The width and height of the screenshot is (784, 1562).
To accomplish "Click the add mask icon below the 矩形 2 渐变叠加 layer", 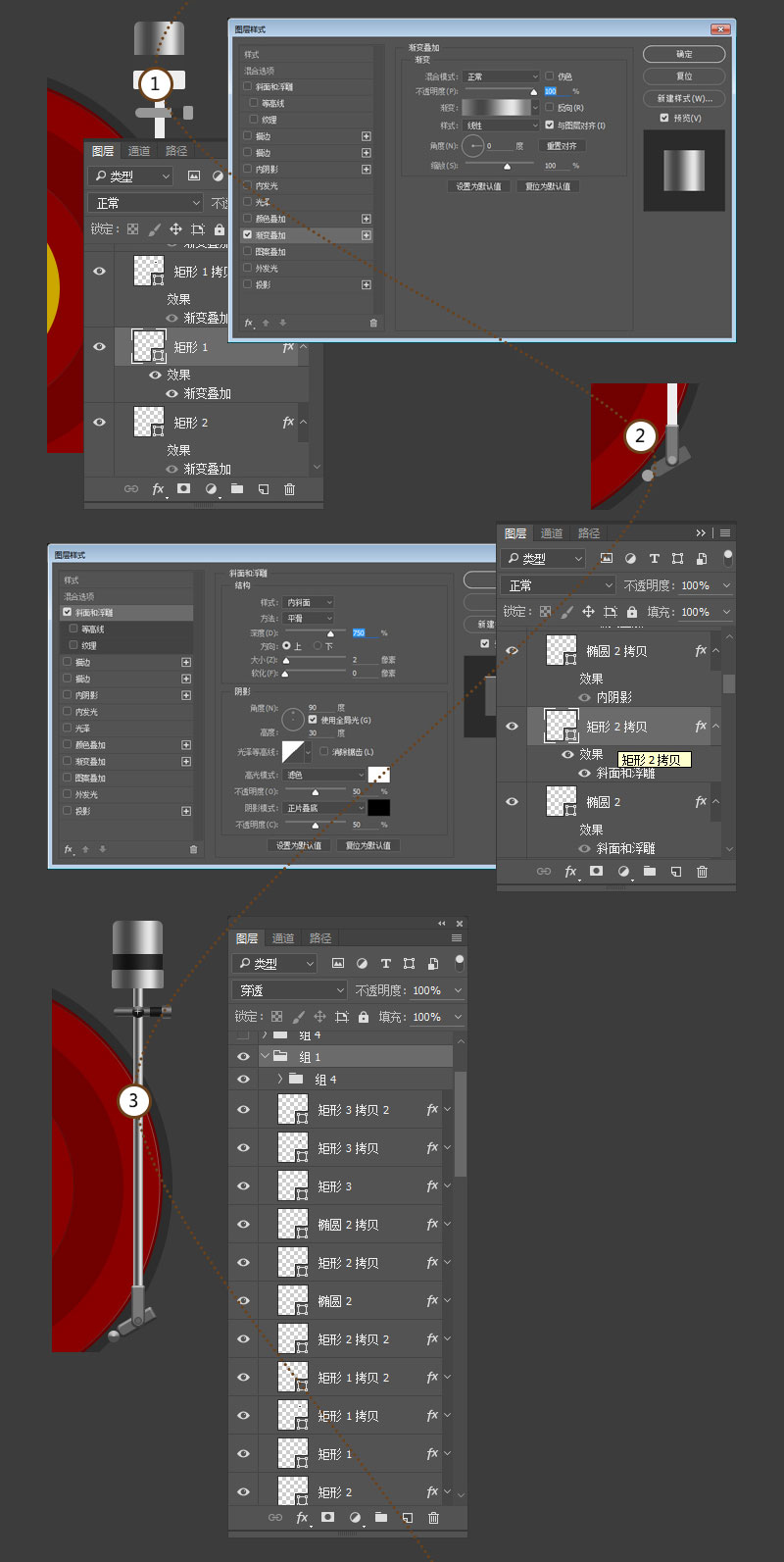I will coord(183,489).
